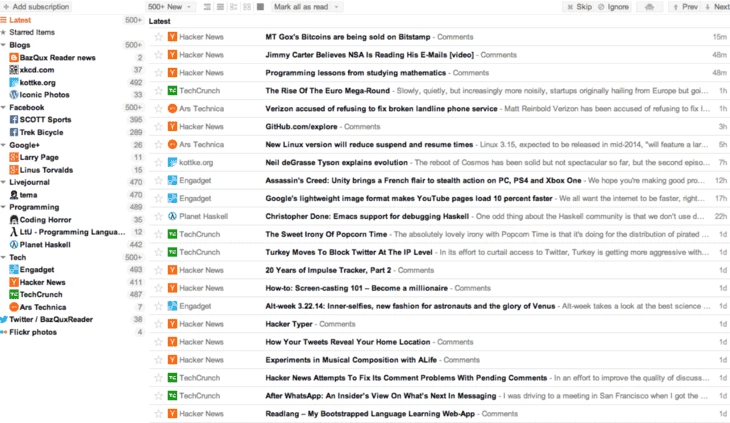The image size is (730, 423).
Task: Star Google's lightweight image format article
Action: click(x=158, y=198)
